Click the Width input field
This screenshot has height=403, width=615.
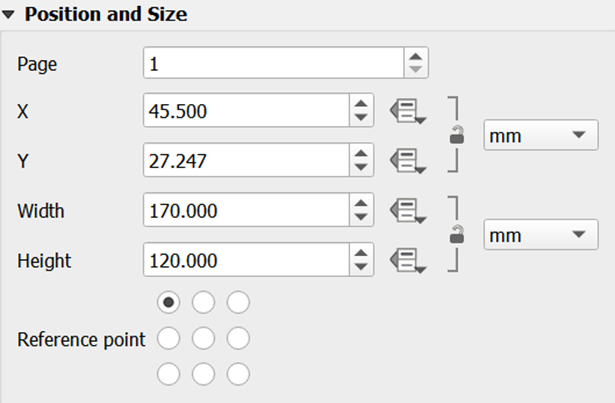[x=245, y=211]
